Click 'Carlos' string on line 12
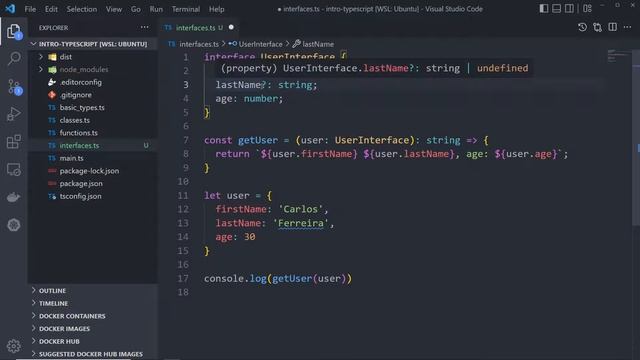This screenshot has height=360, width=640. [300, 209]
